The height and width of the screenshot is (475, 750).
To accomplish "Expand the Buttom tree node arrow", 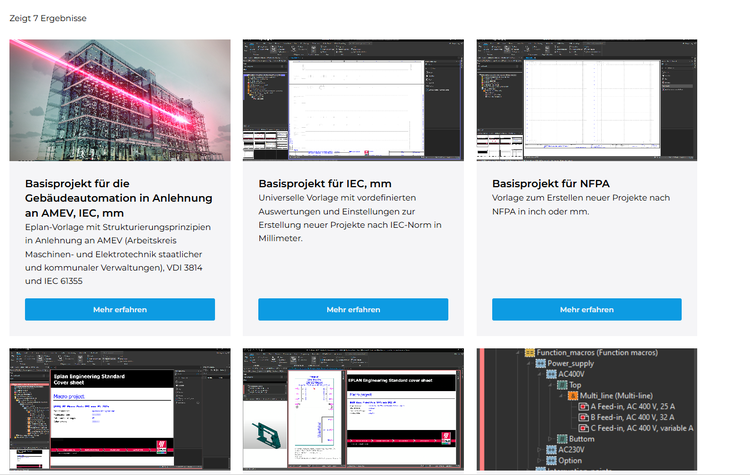I will (550, 439).
